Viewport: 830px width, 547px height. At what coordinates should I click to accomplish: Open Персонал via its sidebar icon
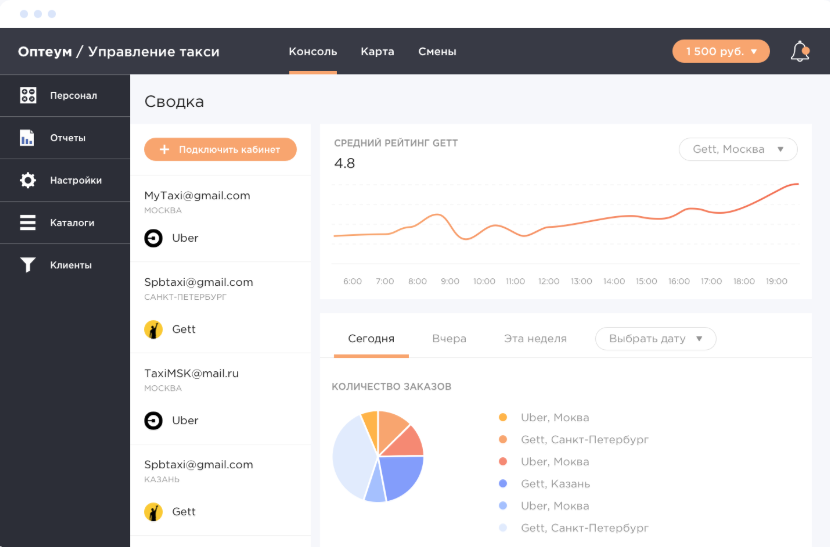point(28,96)
